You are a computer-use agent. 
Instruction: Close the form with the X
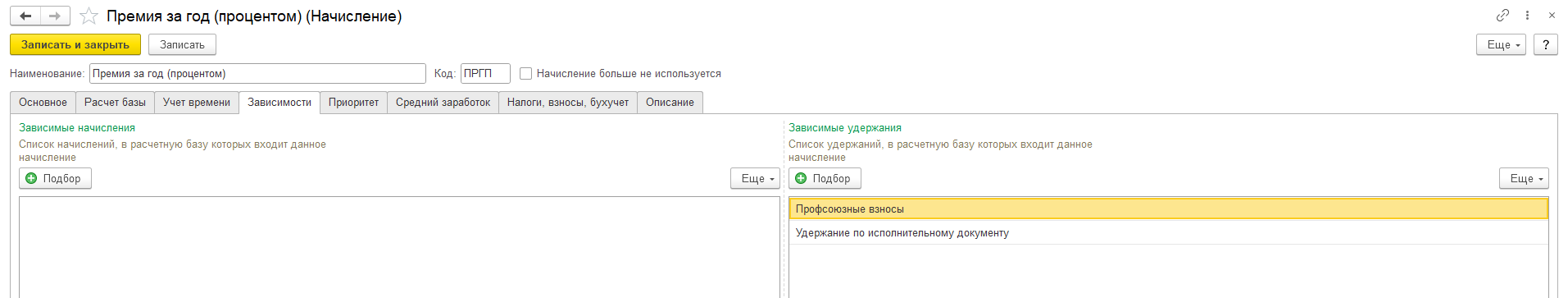pyautogui.click(x=1552, y=15)
